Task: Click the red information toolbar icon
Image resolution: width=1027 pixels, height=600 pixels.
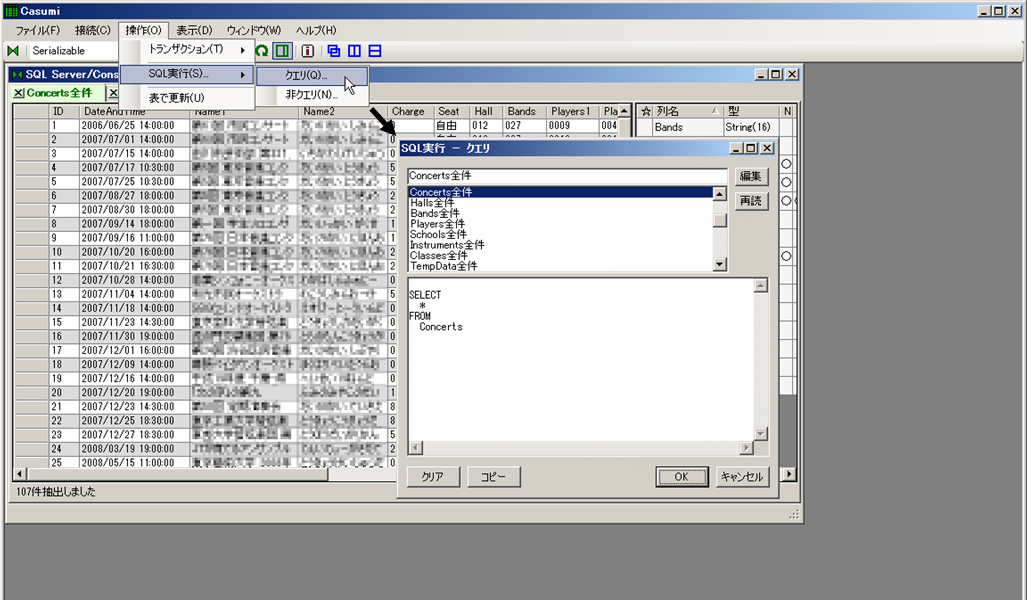Action: [308, 50]
